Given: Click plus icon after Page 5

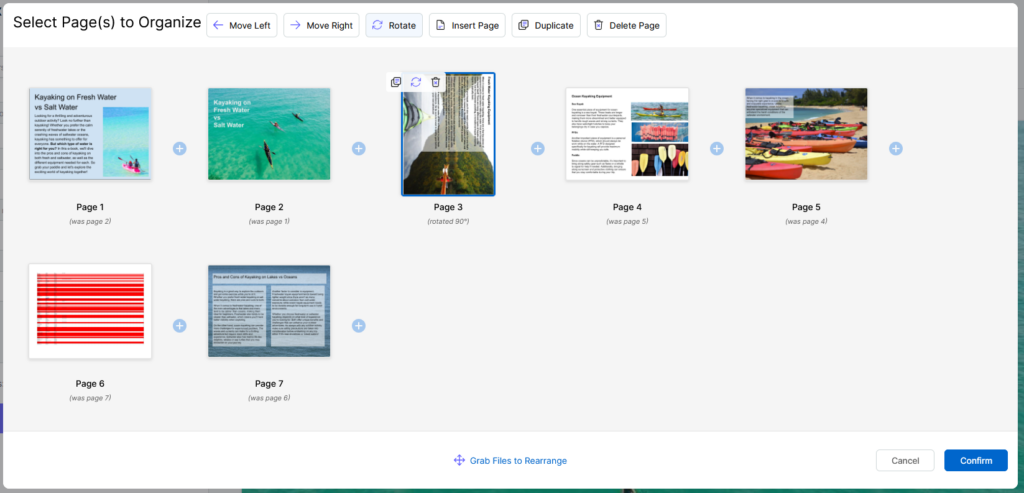Looking at the screenshot, I should coord(896,149).
